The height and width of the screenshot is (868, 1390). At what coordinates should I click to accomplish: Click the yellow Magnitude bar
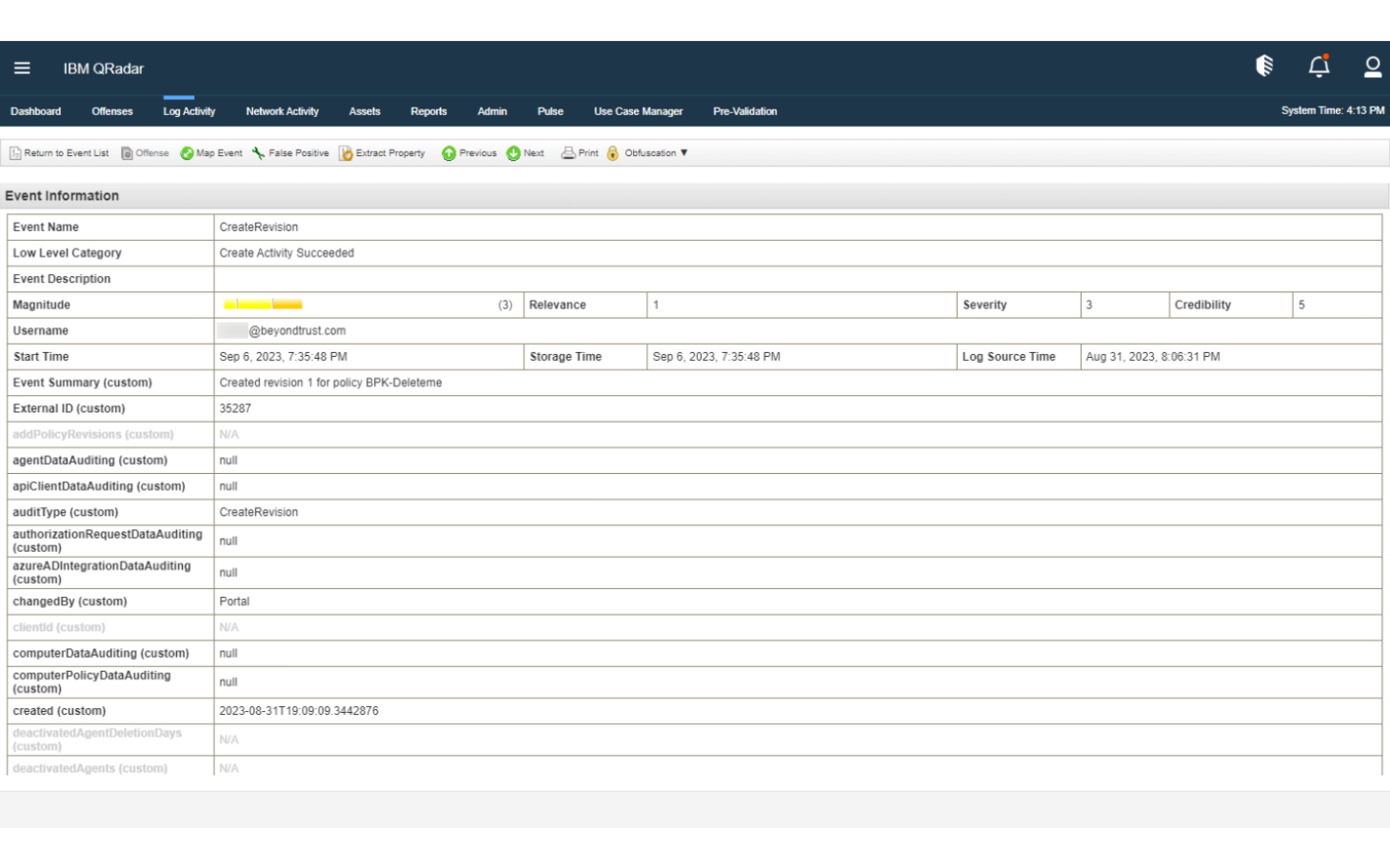262,304
